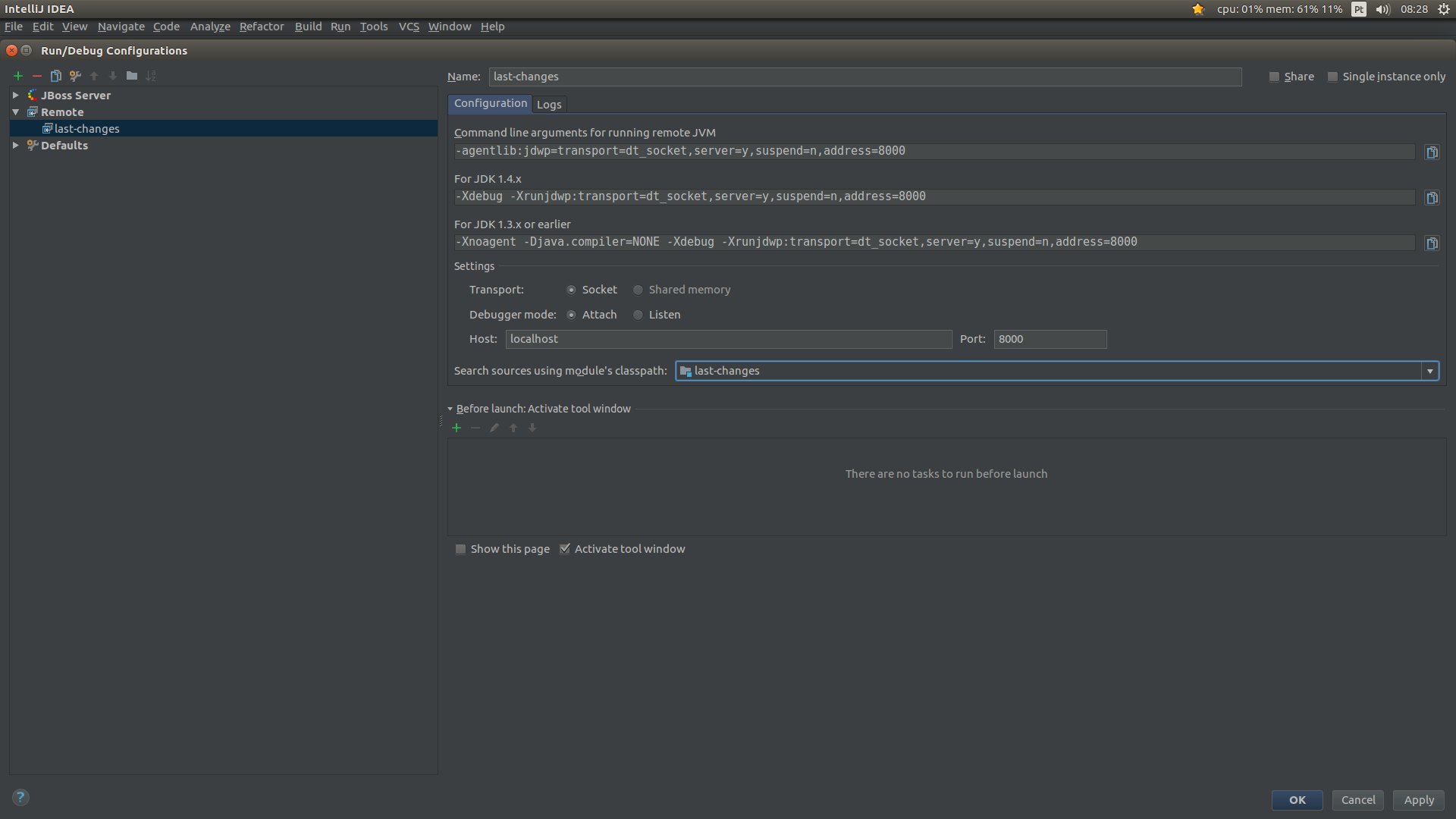Enable Single instance only checkbox
The image size is (1456, 819).
pyautogui.click(x=1332, y=77)
